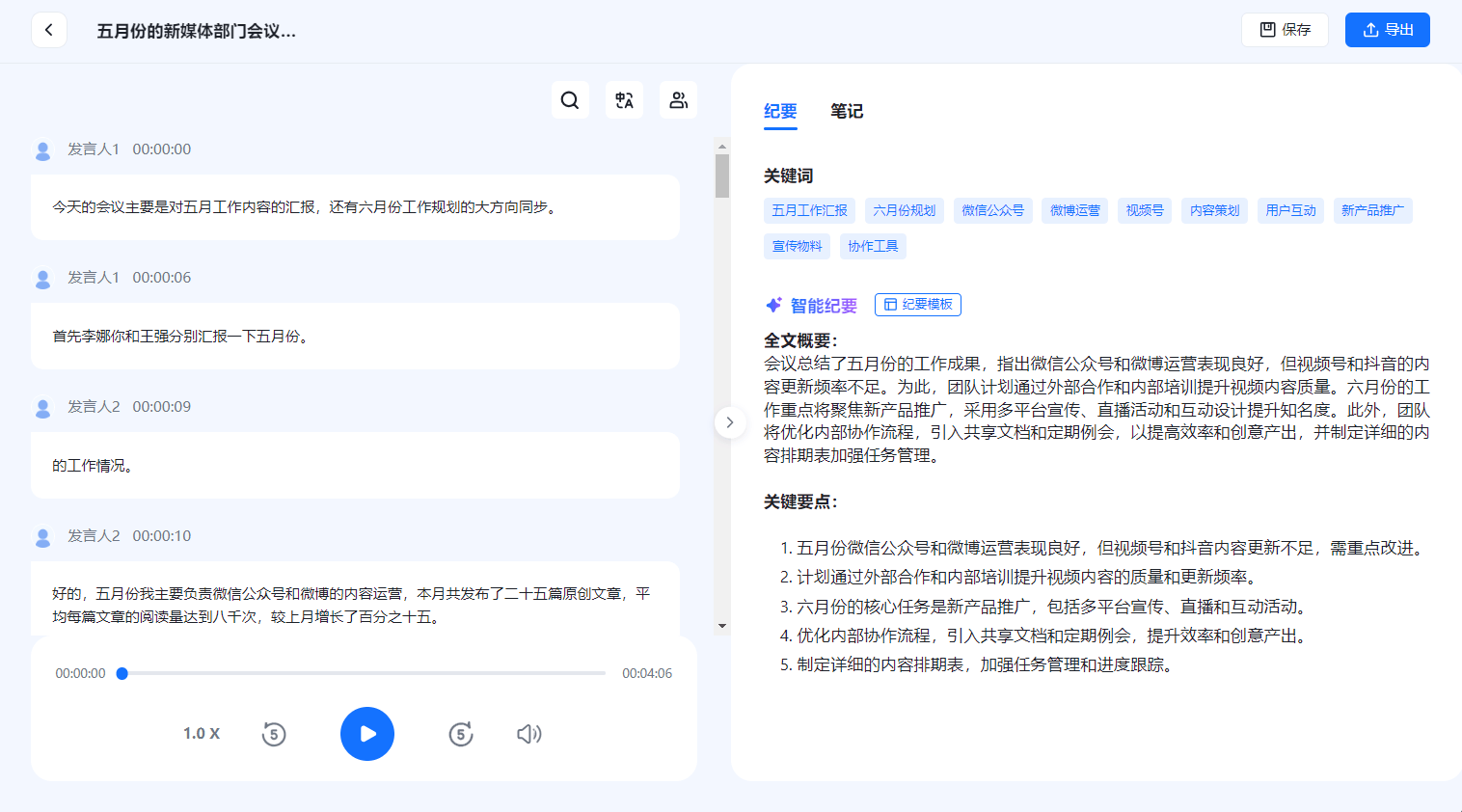Select the 微信公众号 keyword tag
This screenshot has width=1462, height=812.
tap(992, 210)
